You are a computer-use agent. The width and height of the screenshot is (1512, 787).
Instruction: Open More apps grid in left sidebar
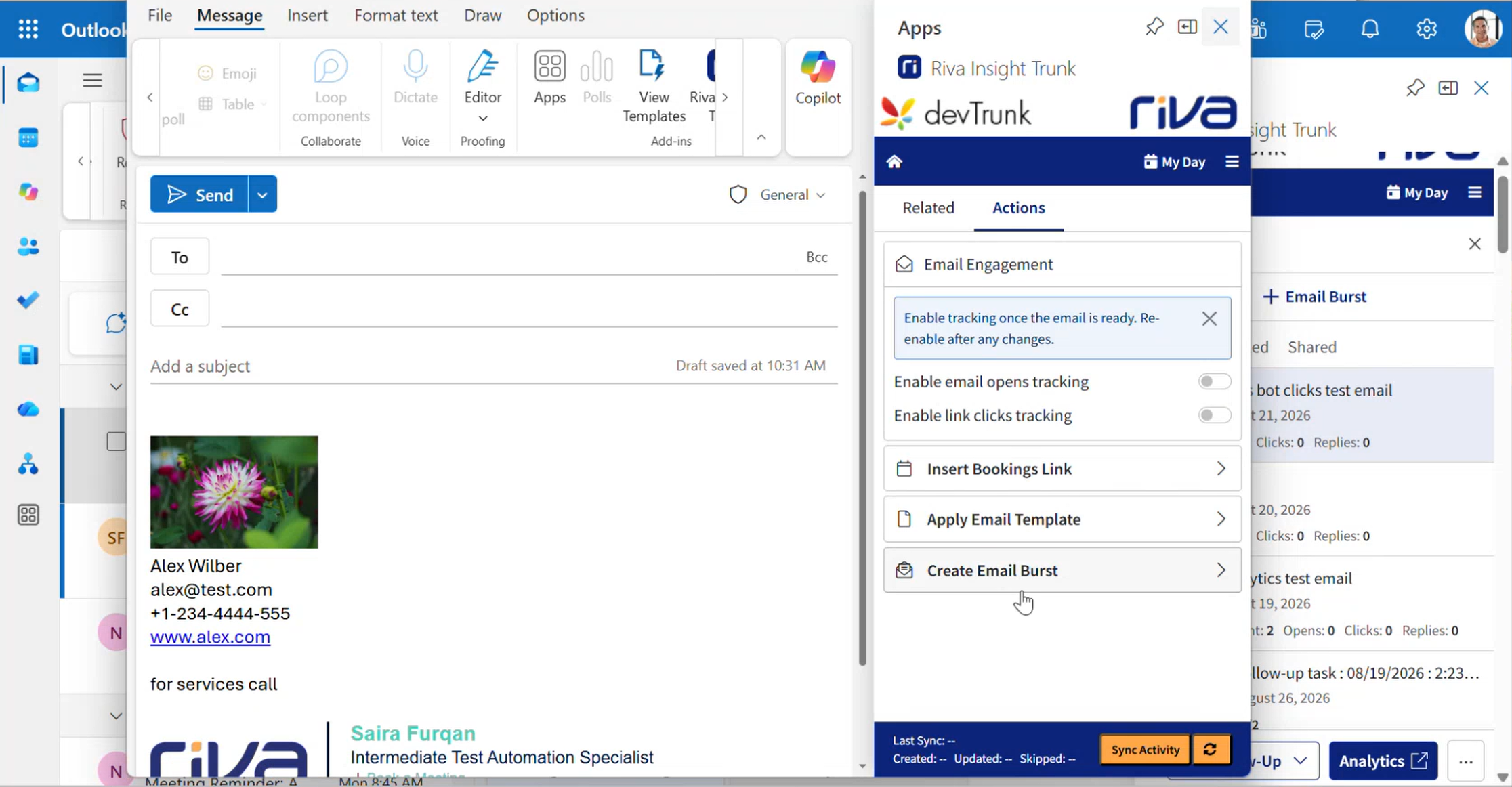(x=28, y=515)
